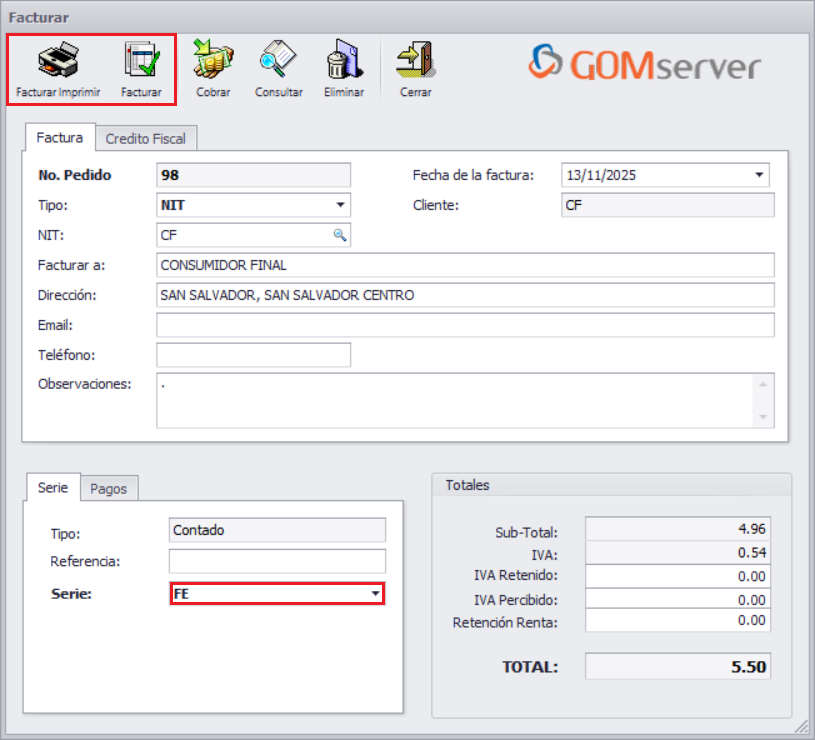Image resolution: width=815 pixels, height=740 pixels.
Task: Click the search magnifier in the NIT field
Action: [341, 235]
